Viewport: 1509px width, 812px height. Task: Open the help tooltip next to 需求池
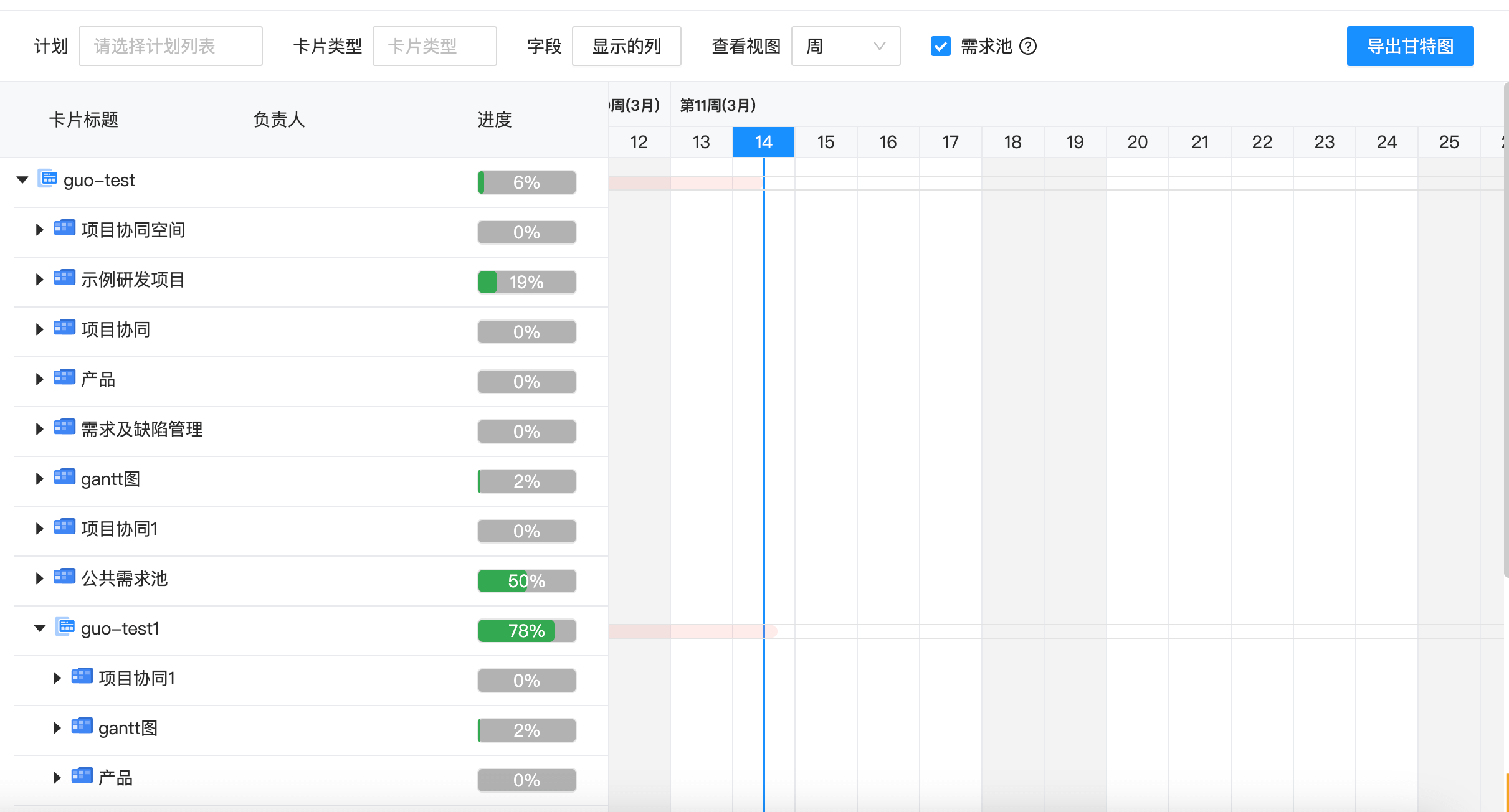click(1029, 46)
